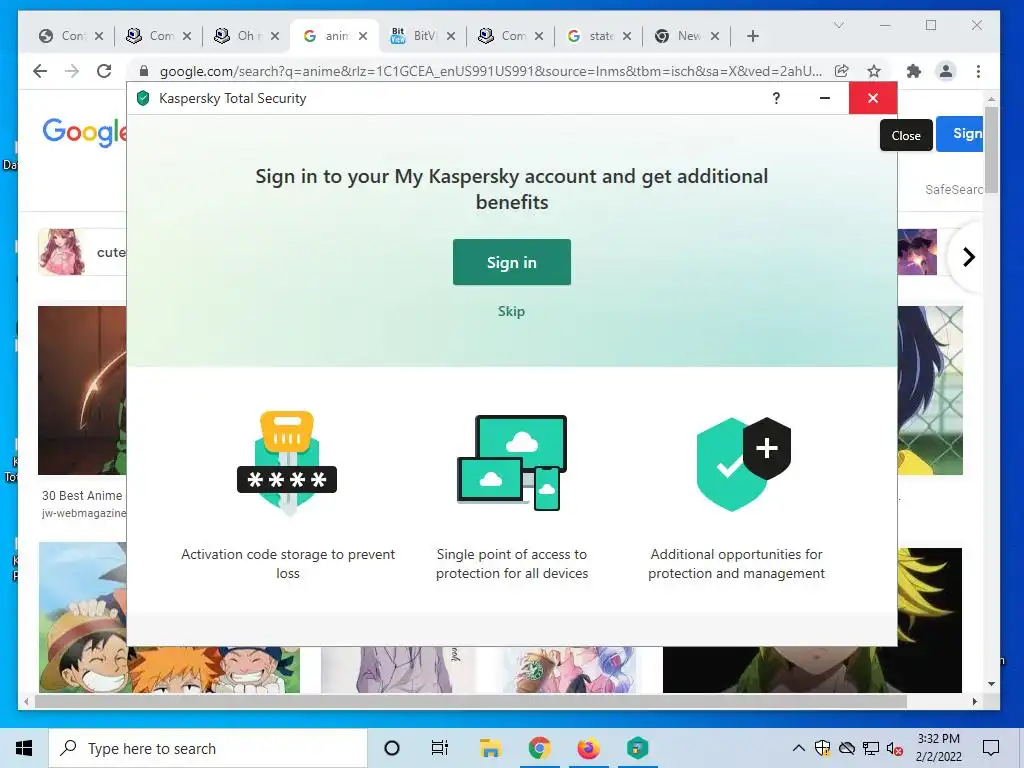1024x768 pixels.
Task: Click the blue Sign button on Google page
Action: (959, 134)
